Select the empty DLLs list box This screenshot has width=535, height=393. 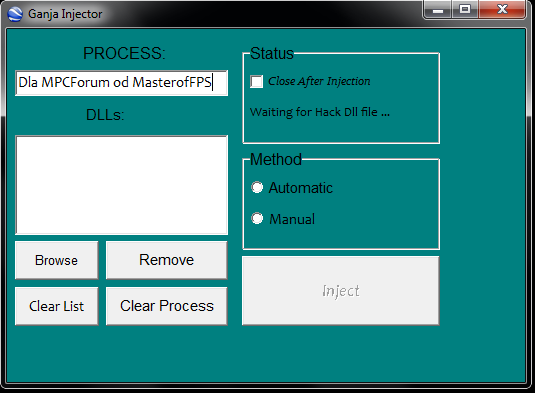[x=121, y=185]
